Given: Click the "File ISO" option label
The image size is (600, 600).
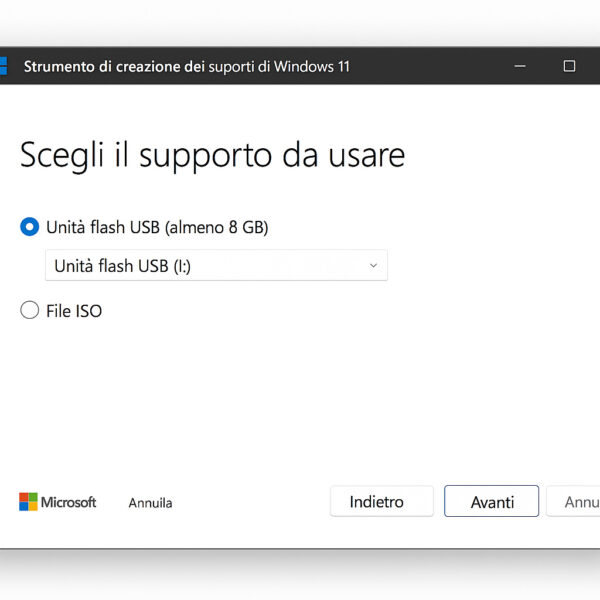Looking at the screenshot, I should click(74, 311).
